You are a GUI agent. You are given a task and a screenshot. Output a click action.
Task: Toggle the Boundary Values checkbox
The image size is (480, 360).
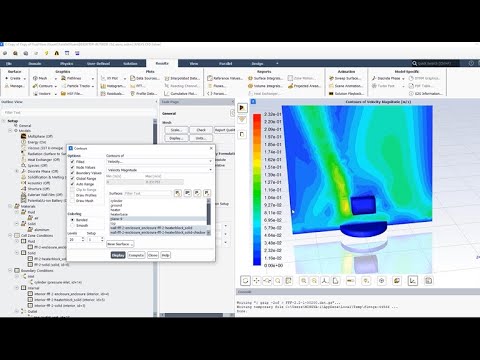coord(72,173)
